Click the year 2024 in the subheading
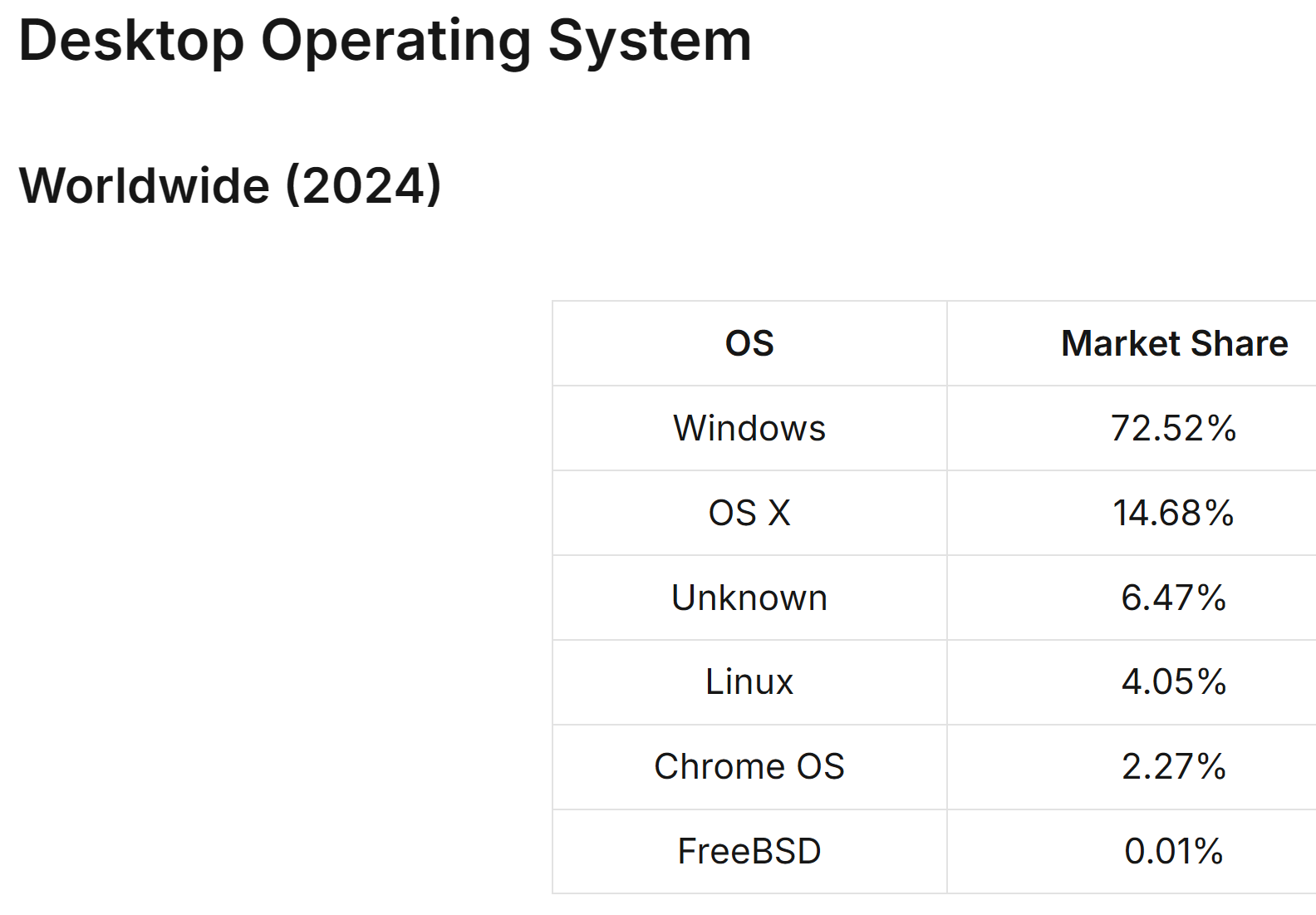 [x=363, y=185]
